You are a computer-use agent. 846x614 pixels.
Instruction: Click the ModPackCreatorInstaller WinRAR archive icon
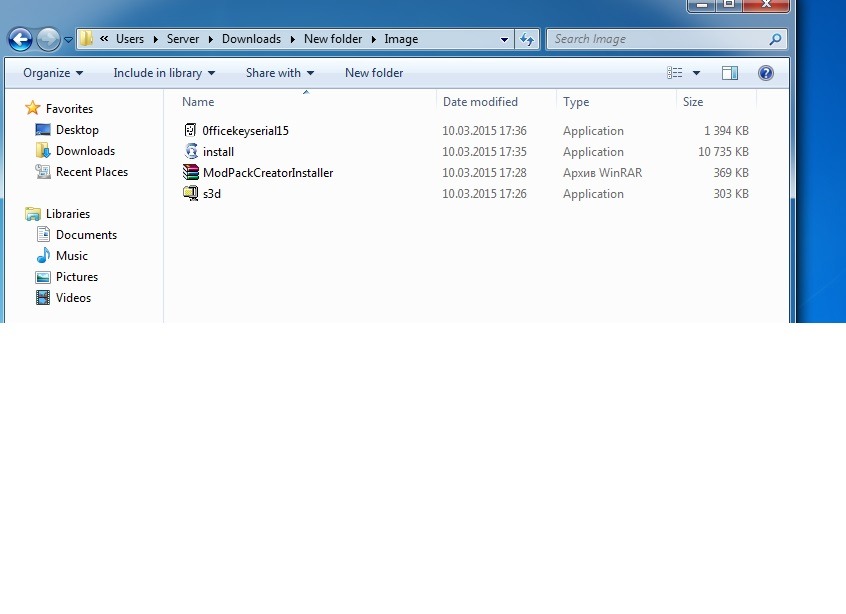(x=190, y=172)
